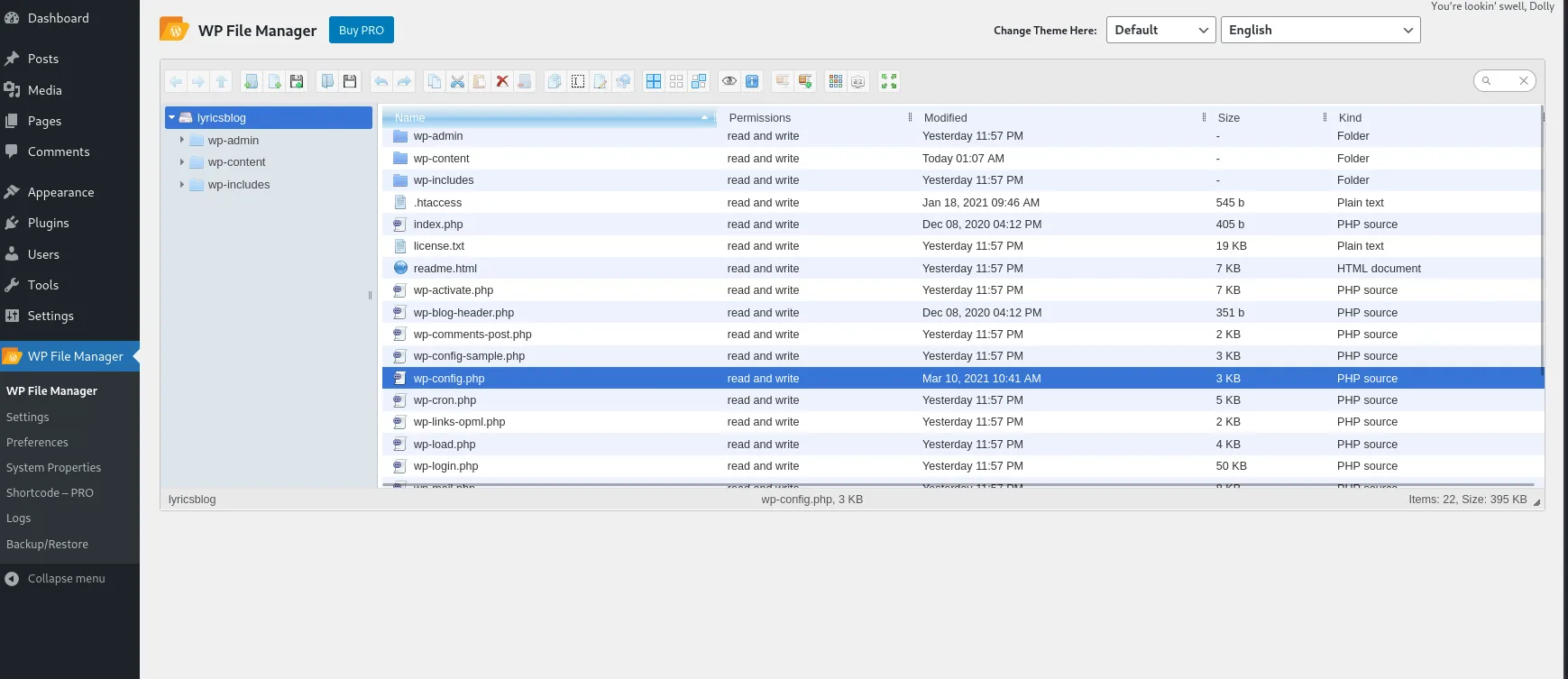Go to System Properties submenu
The image size is (1568, 679).
(53, 467)
